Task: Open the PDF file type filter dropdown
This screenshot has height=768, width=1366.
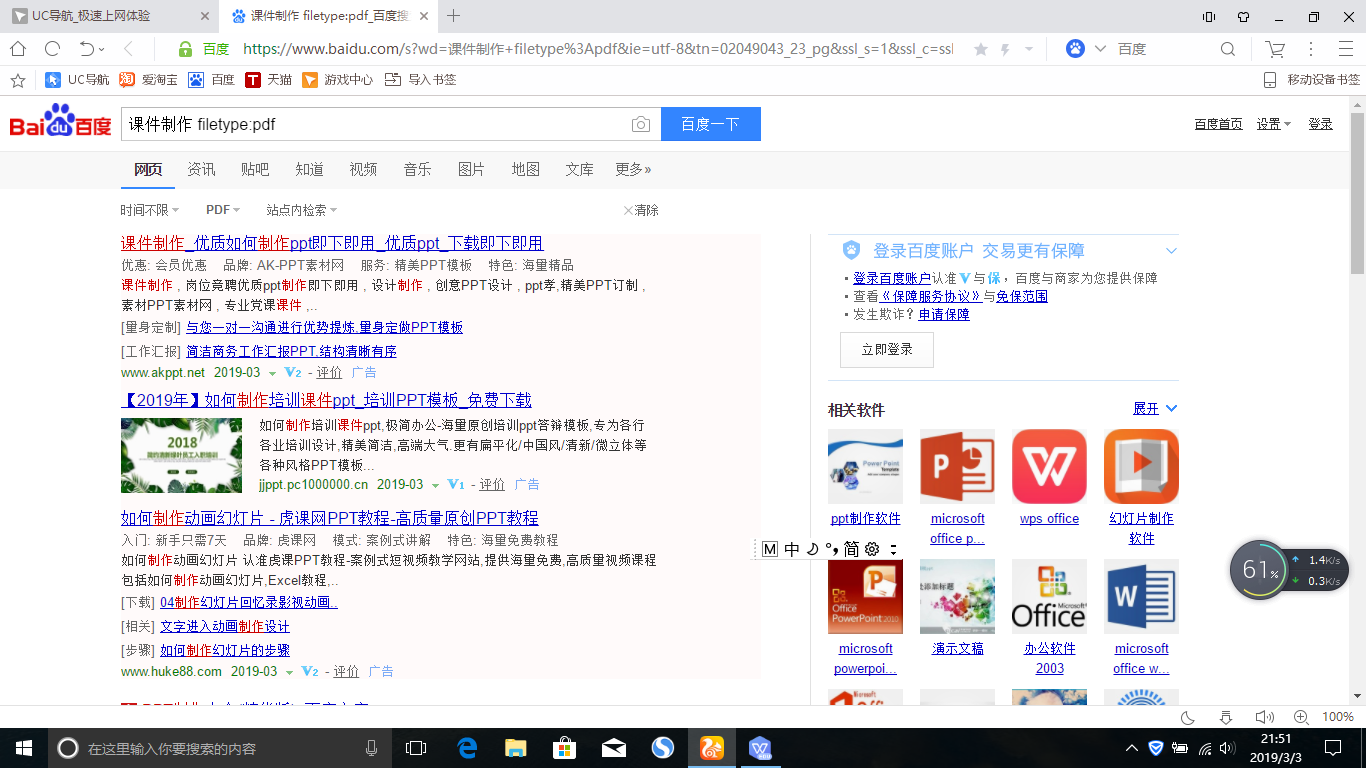Action: (223, 210)
